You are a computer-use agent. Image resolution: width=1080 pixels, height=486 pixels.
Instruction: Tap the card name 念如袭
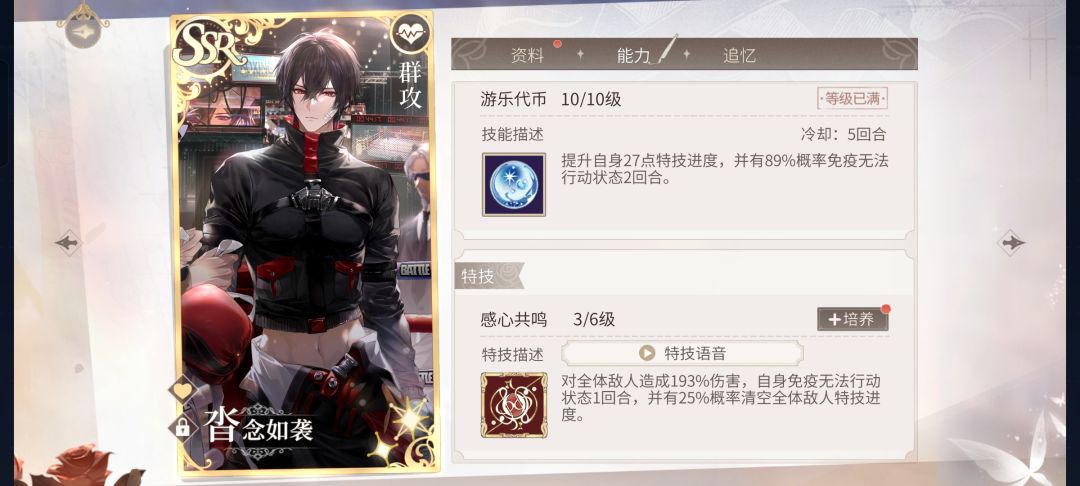point(278,430)
